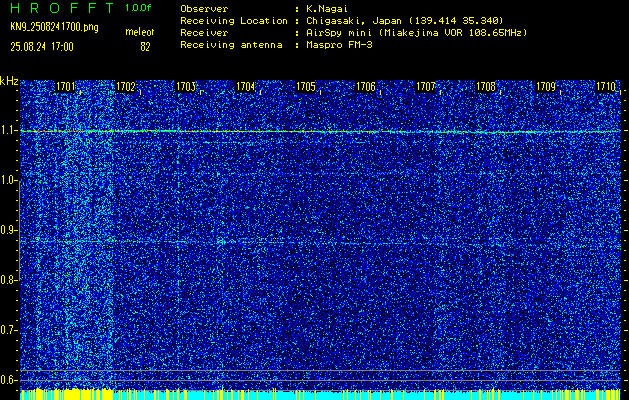Click the 1702 time marker
Viewport: 629px width, 400px height.
(x=125, y=87)
